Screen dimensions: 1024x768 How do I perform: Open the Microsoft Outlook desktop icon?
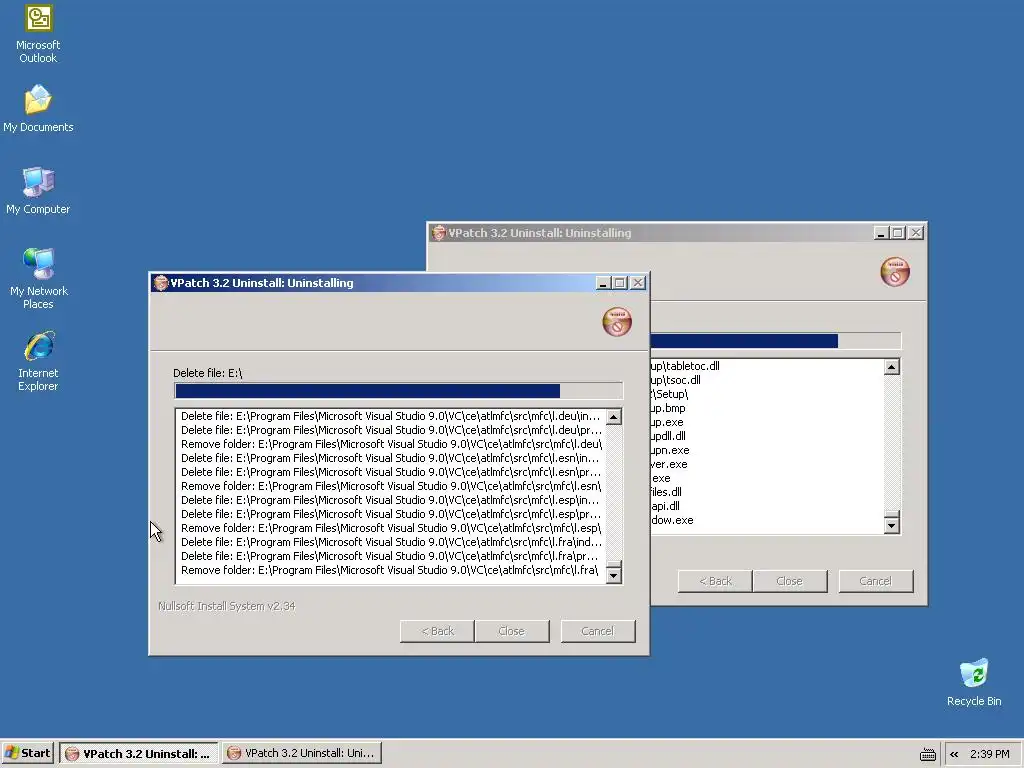point(38,34)
